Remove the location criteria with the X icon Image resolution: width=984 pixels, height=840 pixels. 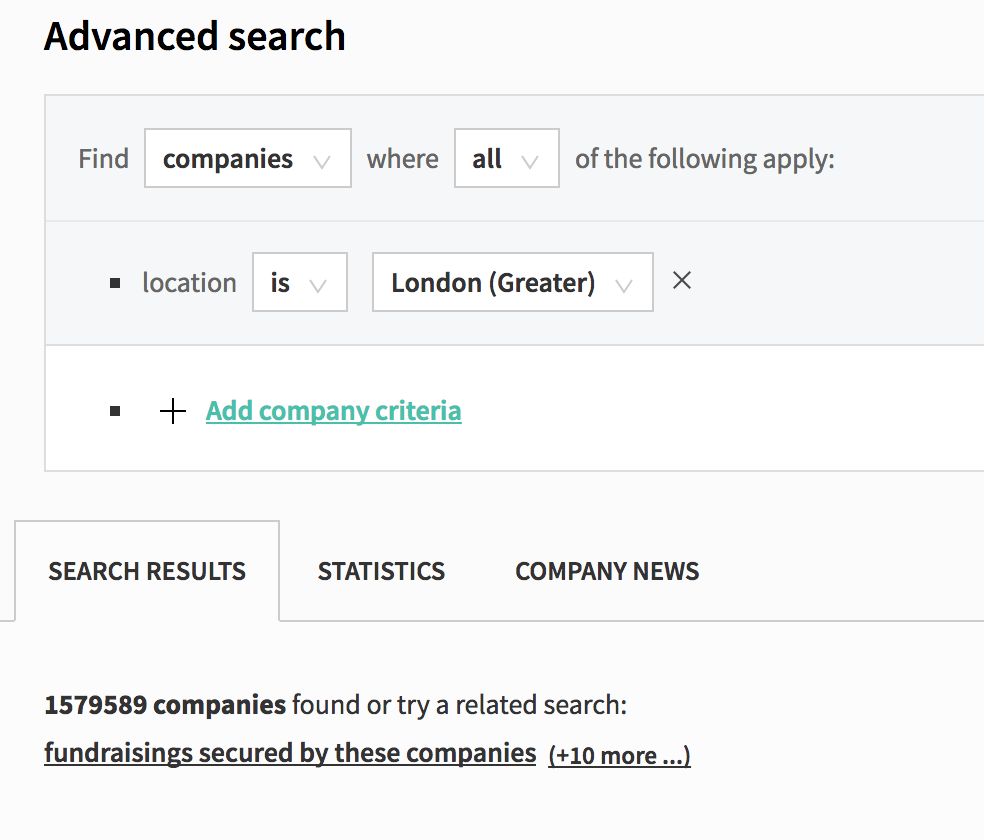(682, 280)
